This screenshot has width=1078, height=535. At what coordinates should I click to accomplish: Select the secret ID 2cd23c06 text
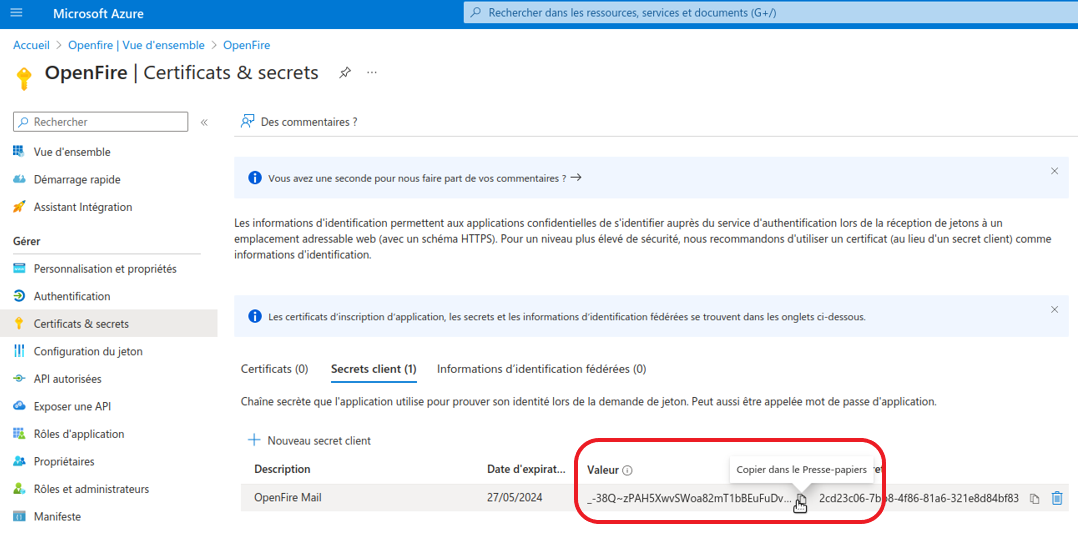pyautogui.click(x=918, y=499)
